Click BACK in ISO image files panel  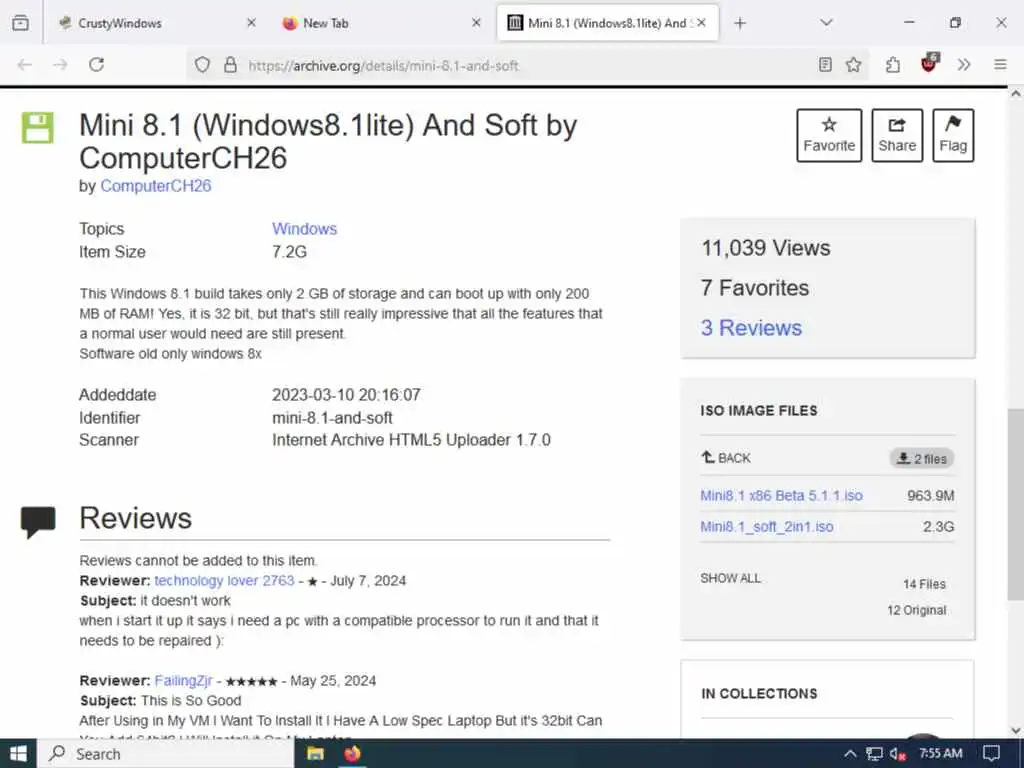tap(726, 458)
